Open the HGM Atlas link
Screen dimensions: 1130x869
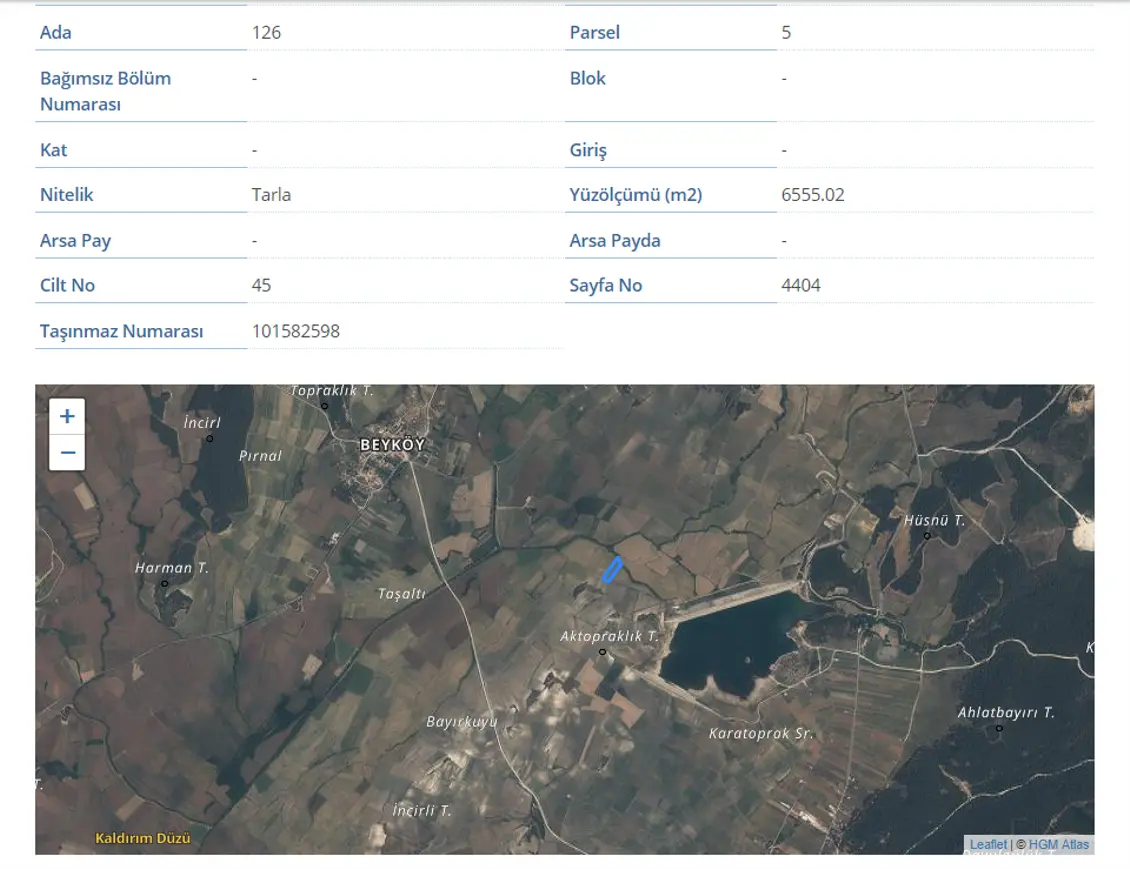click(x=1059, y=845)
